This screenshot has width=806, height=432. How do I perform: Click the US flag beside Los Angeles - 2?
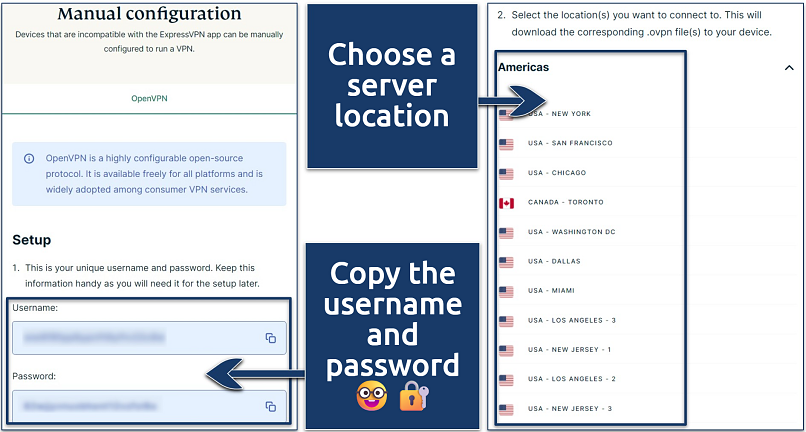click(x=506, y=380)
